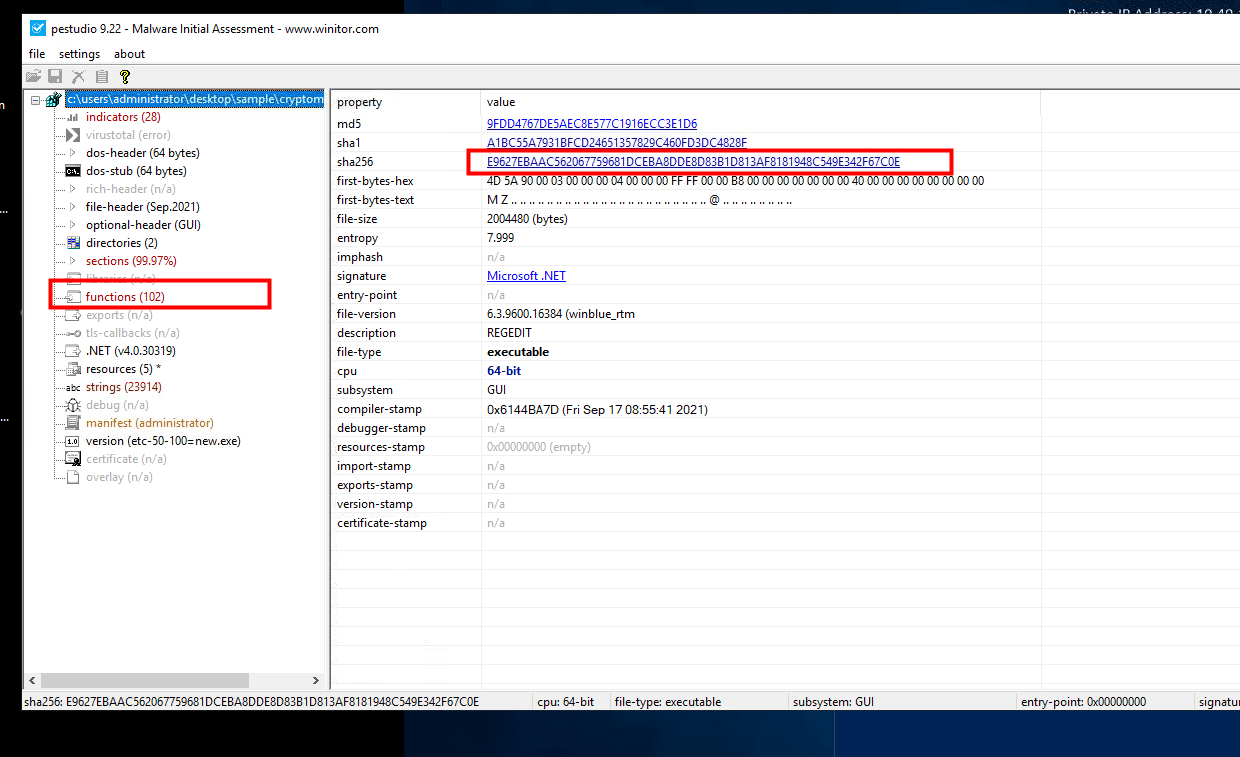Click the version 1.0 icon
Viewport: 1240px width, 757px height.
[72, 441]
